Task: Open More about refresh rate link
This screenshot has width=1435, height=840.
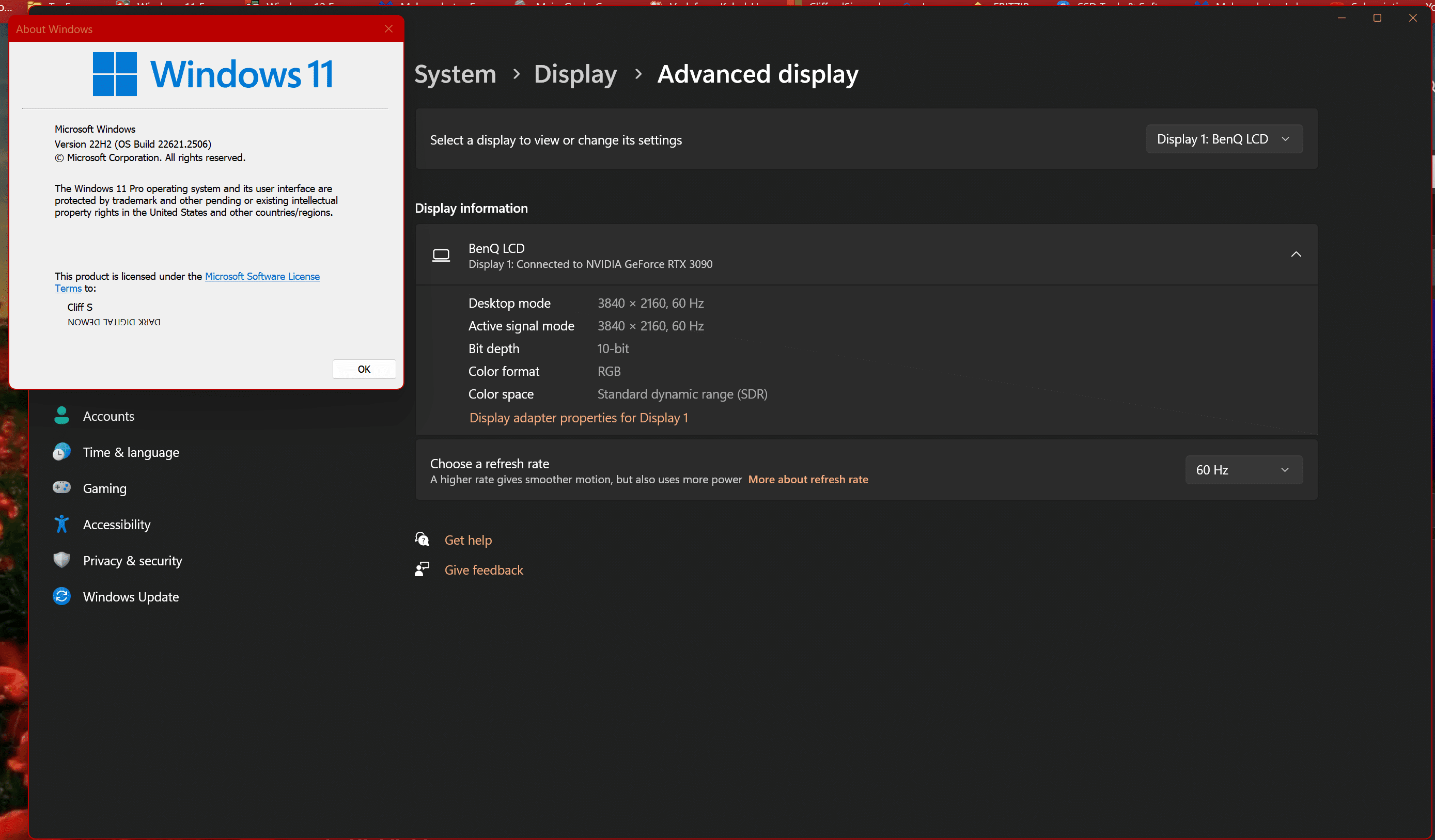Action: (x=808, y=479)
